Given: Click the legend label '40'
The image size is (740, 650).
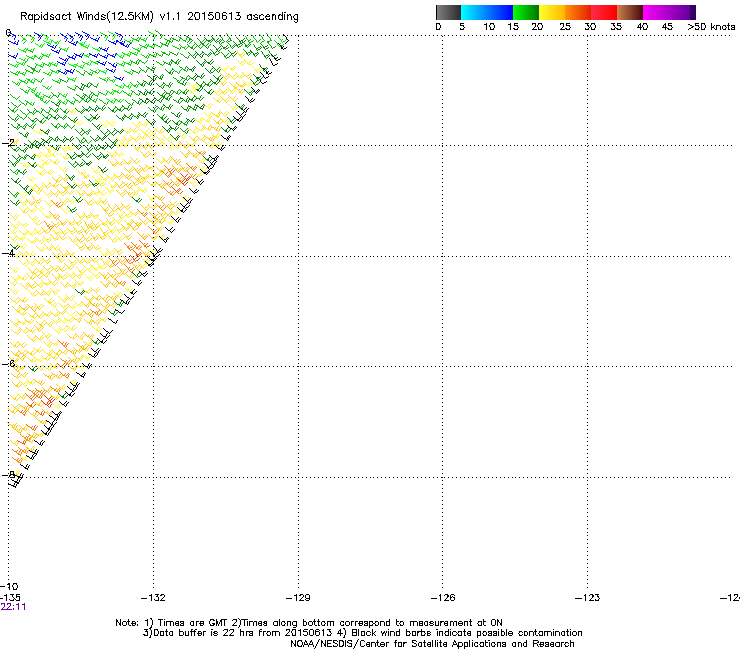Looking at the screenshot, I should coord(642,27).
